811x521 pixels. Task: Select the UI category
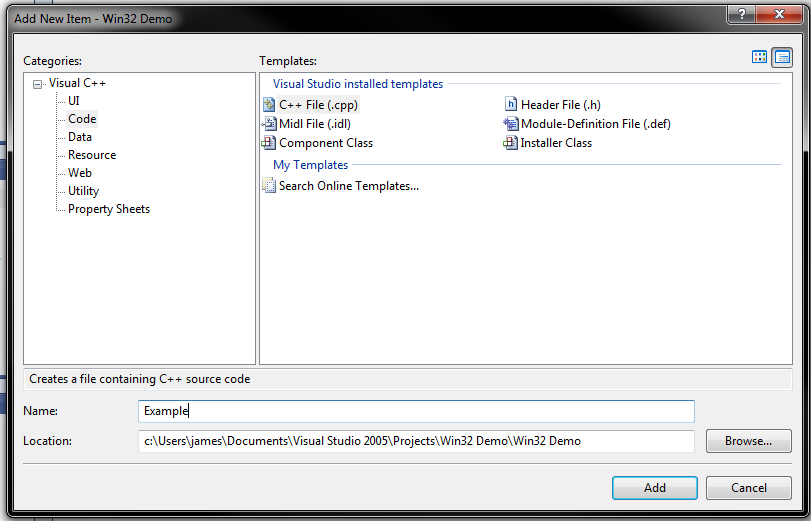(x=74, y=101)
